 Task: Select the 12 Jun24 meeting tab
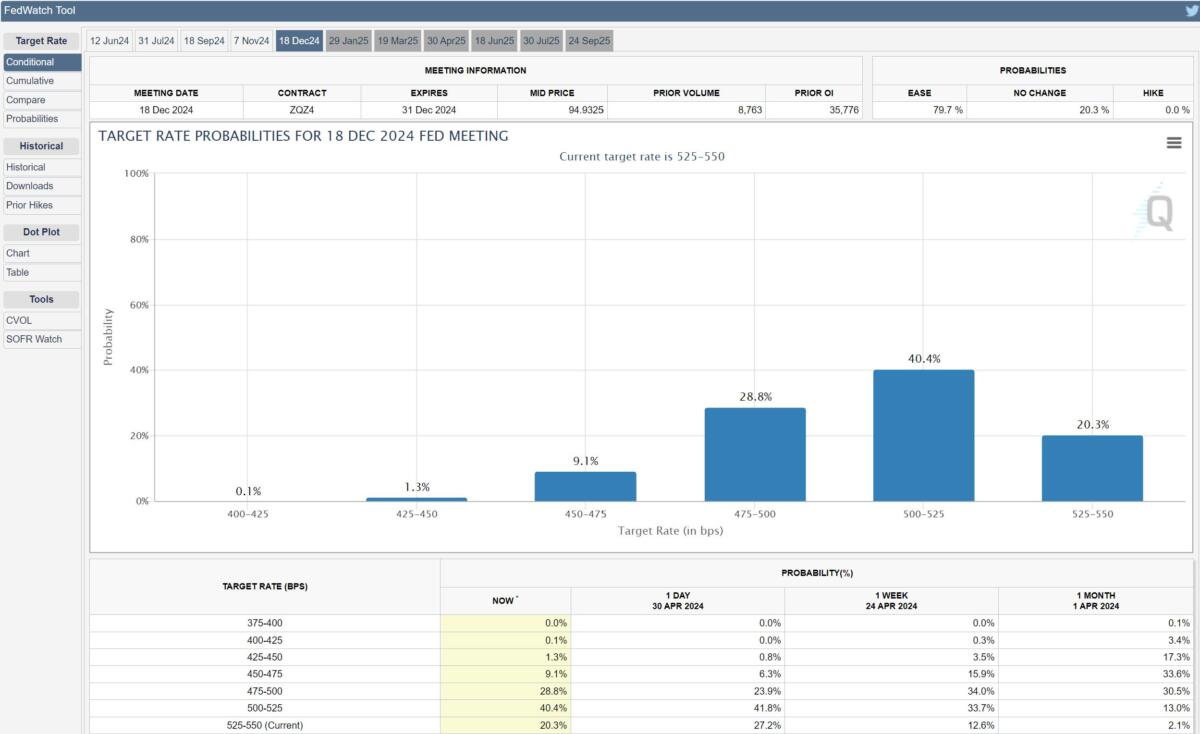(x=109, y=41)
